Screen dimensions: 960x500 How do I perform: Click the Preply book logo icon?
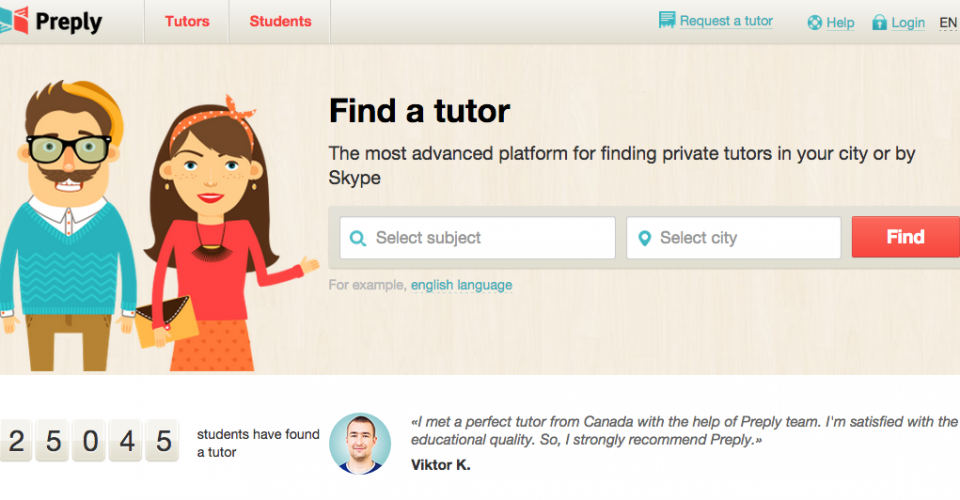14,21
